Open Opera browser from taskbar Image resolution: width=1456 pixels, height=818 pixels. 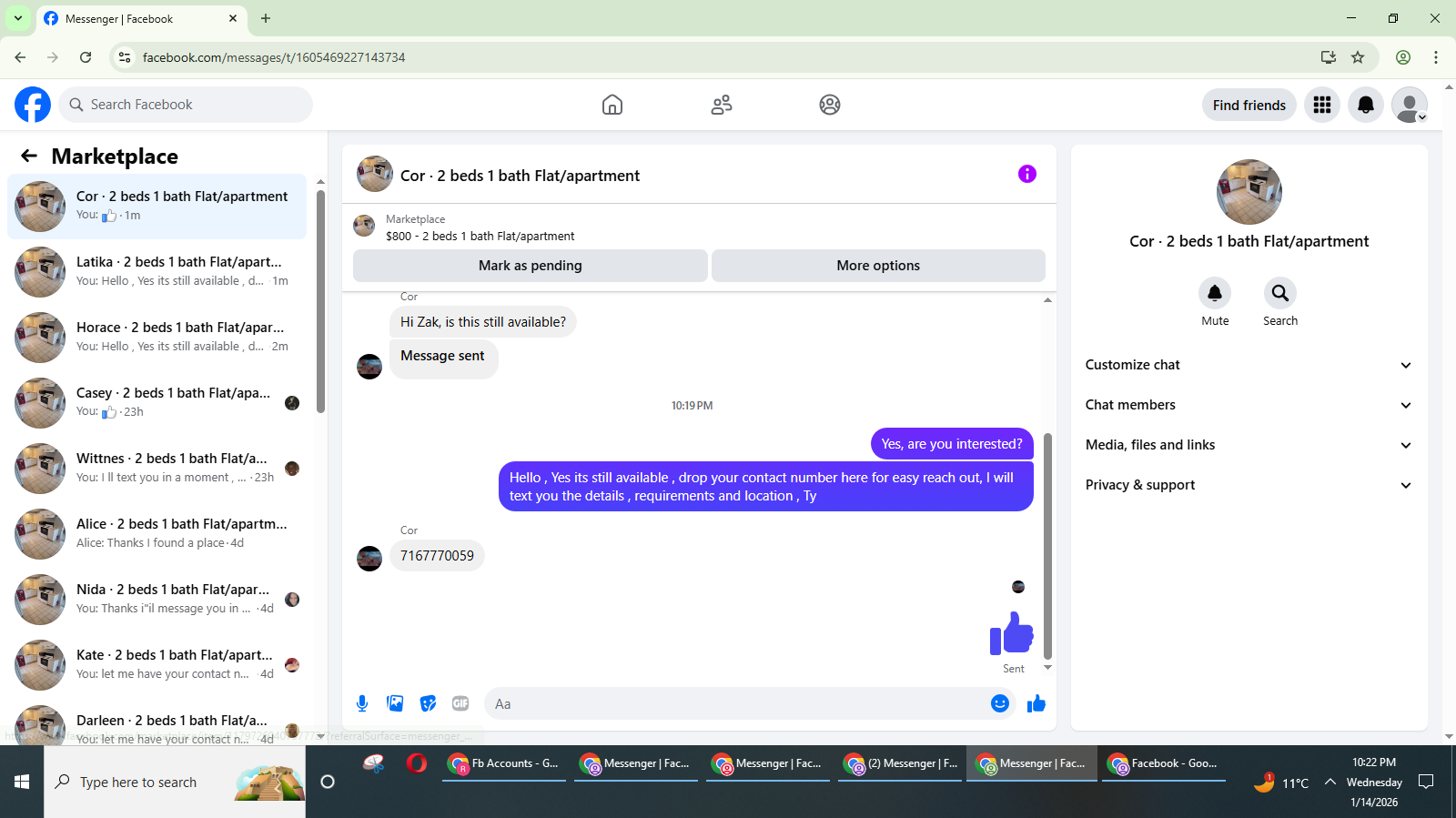pos(417,763)
